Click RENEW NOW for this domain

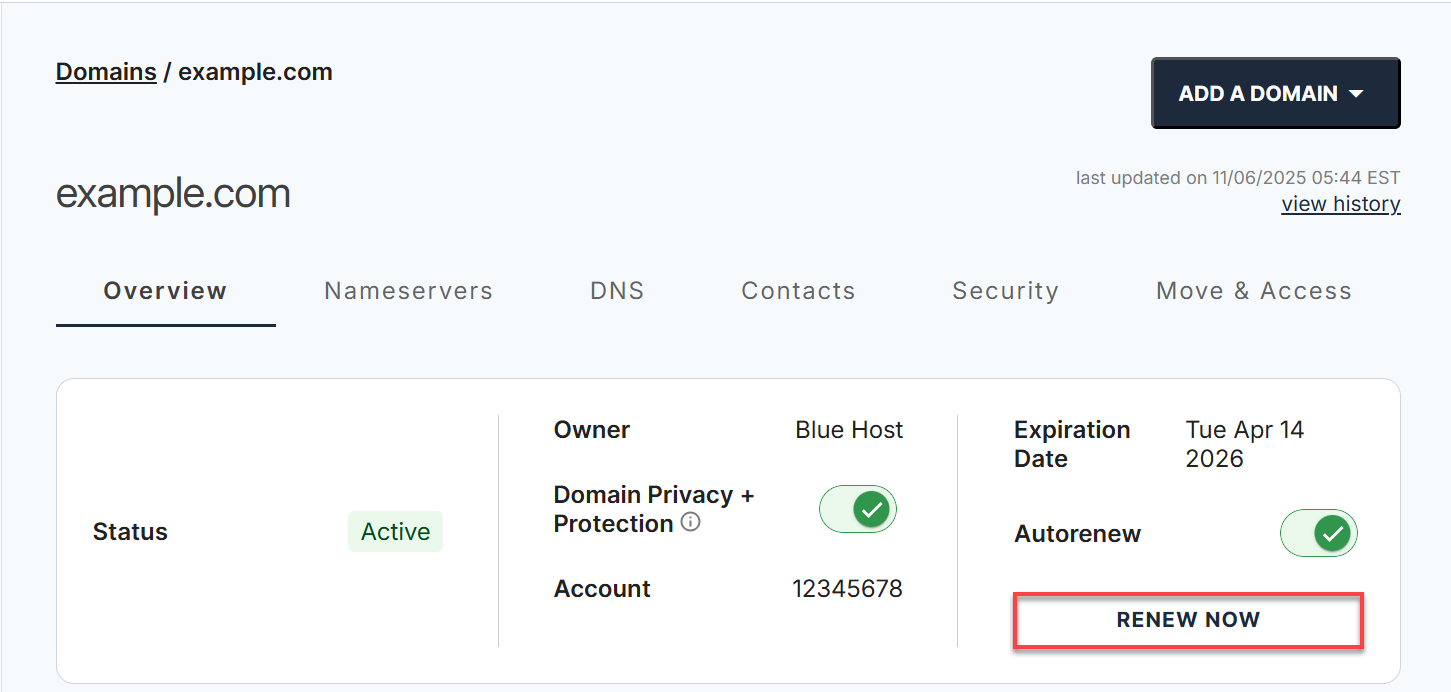coord(1188,620)
